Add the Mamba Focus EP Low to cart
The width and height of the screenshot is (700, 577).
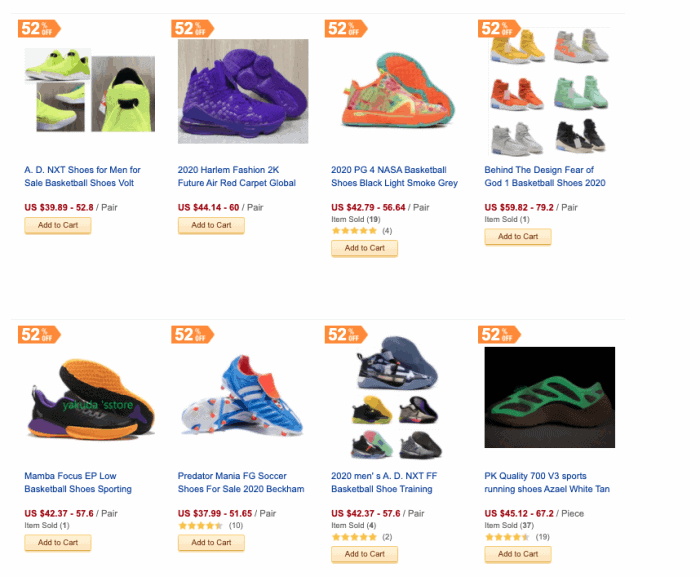click(58, 543)
